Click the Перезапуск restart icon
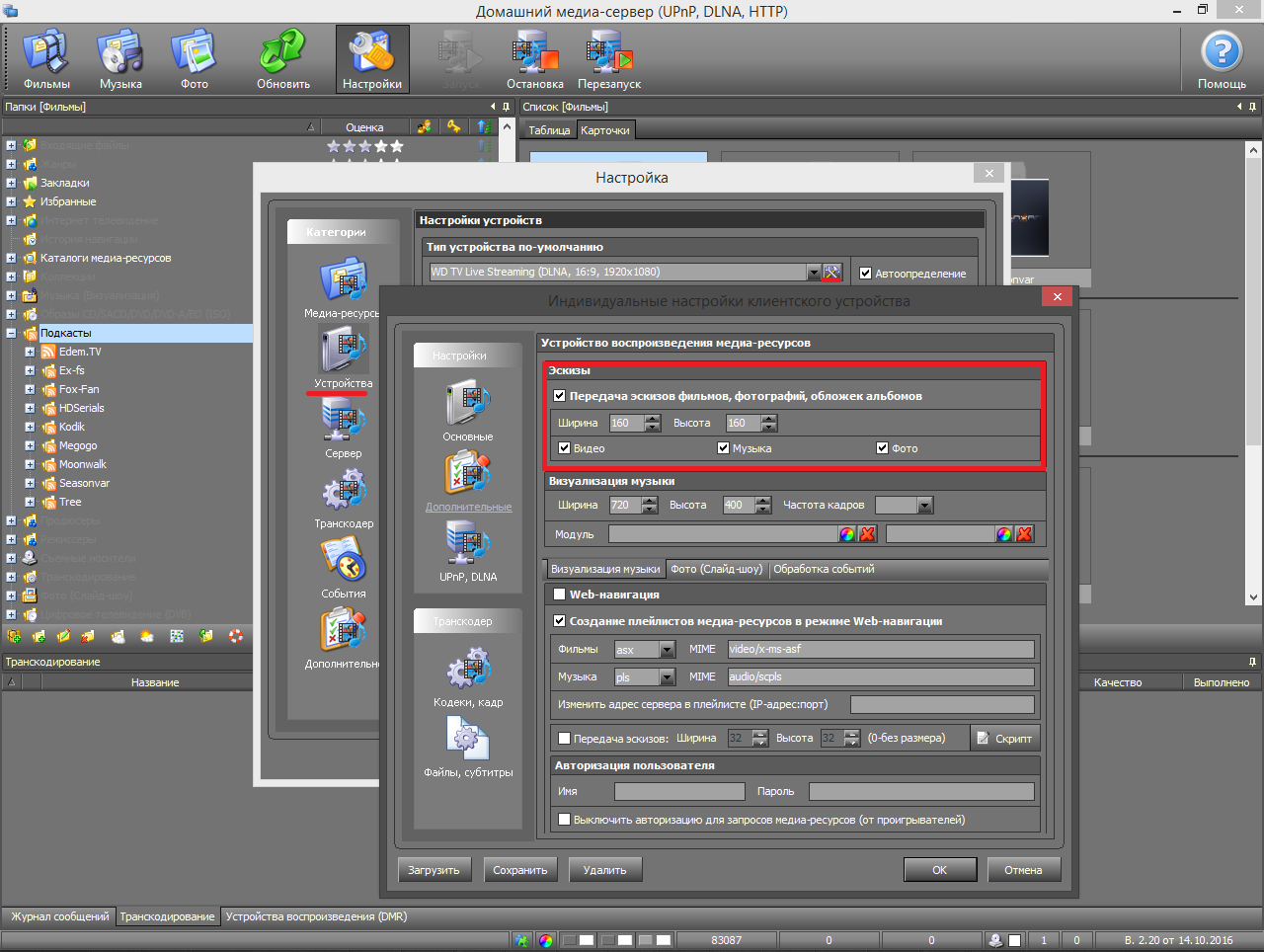This screenshot has height=952, width=1264. coord(609,59)
